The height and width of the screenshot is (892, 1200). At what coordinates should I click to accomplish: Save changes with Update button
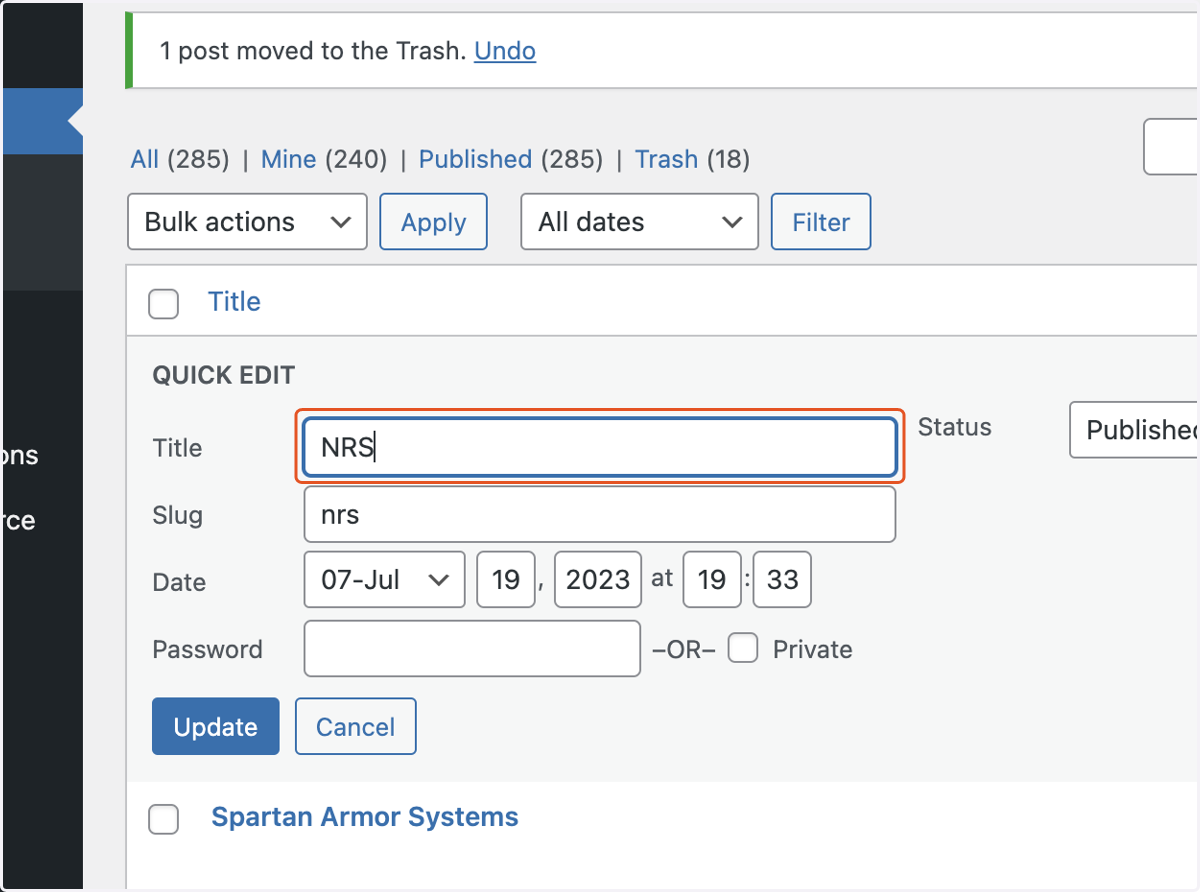click(x=215, y=726)
